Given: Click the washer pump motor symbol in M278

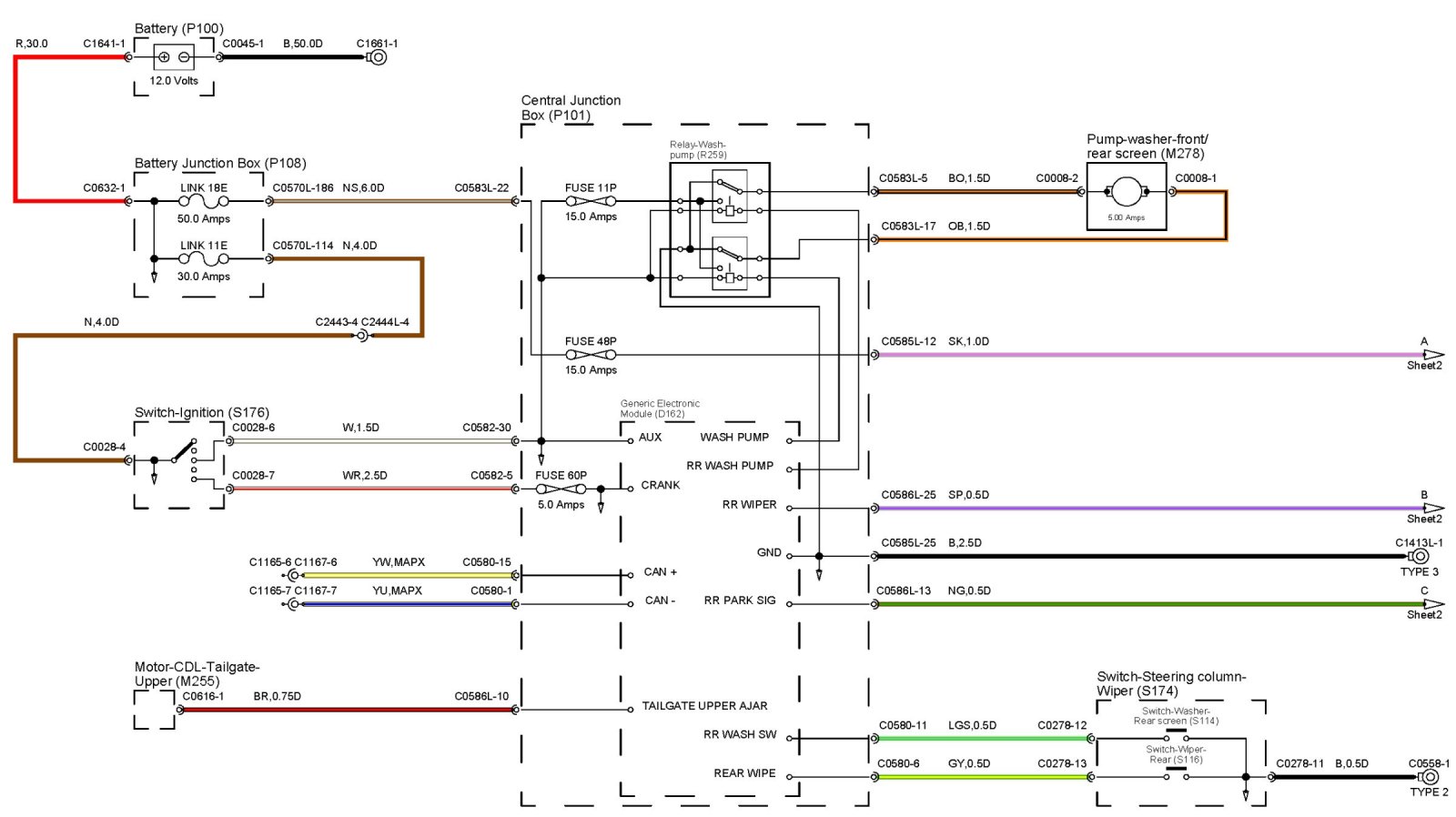Looking at the screenshot, I should [1126, 192].
